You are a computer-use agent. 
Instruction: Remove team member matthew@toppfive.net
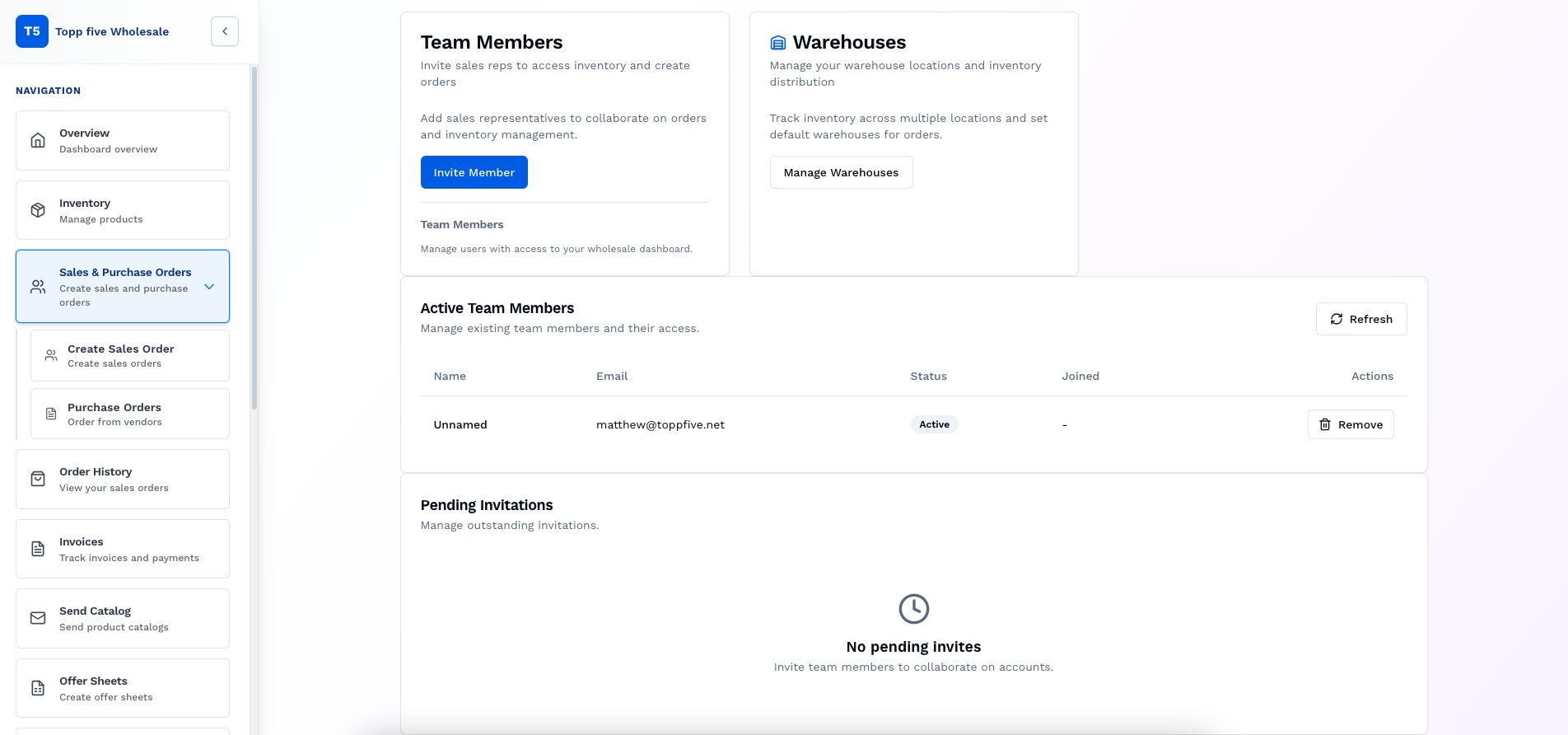1350,424
